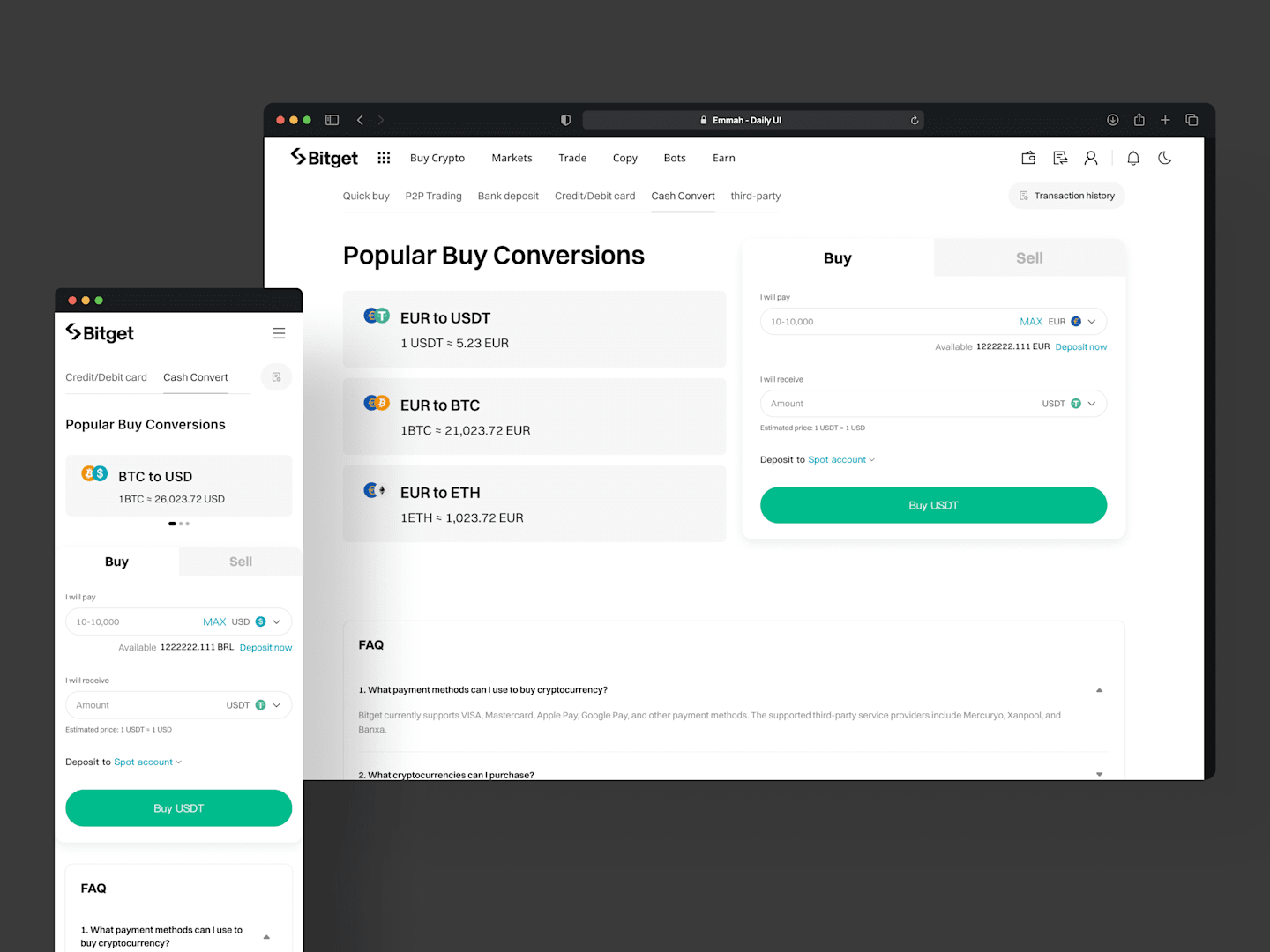Click the browser sidebar toggle icon
This screenshot has height=952, width=1270.
point(332,120)
